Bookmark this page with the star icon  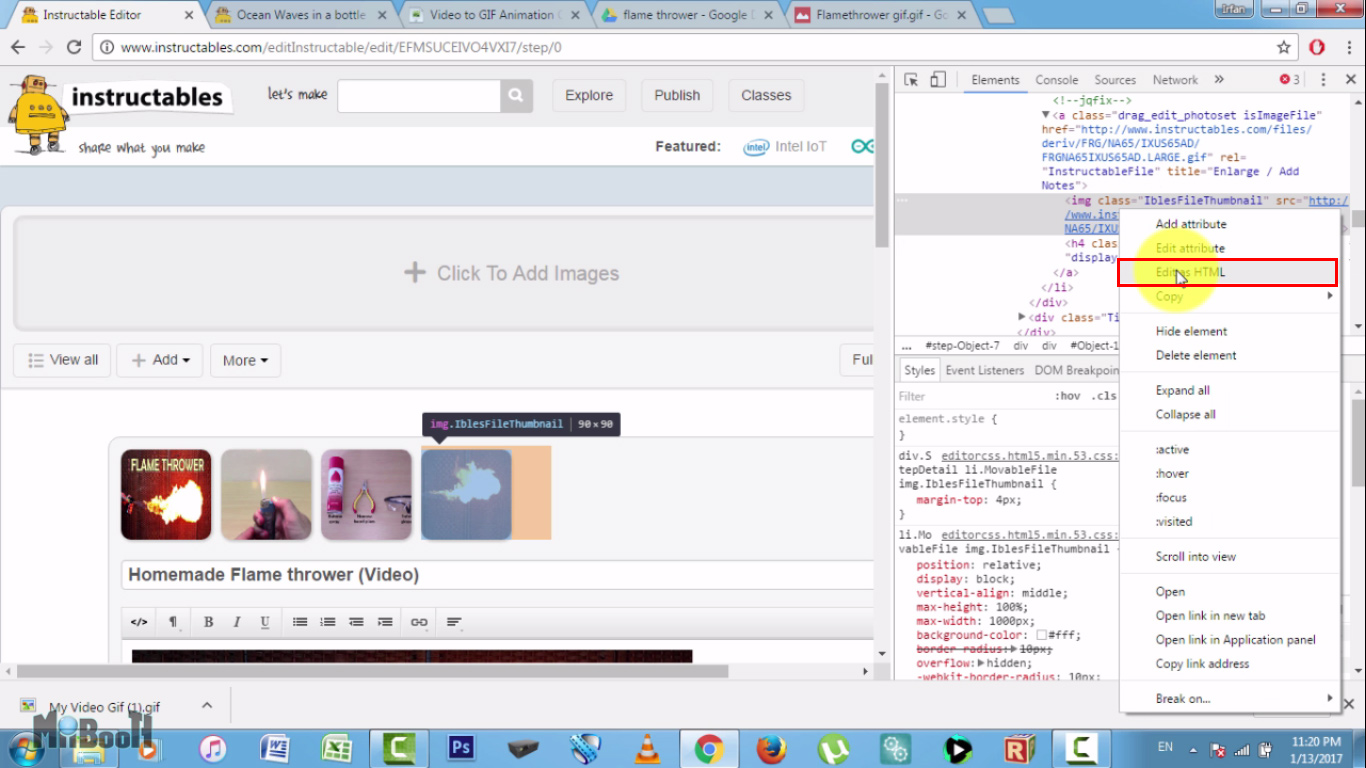pos(1284,47)
